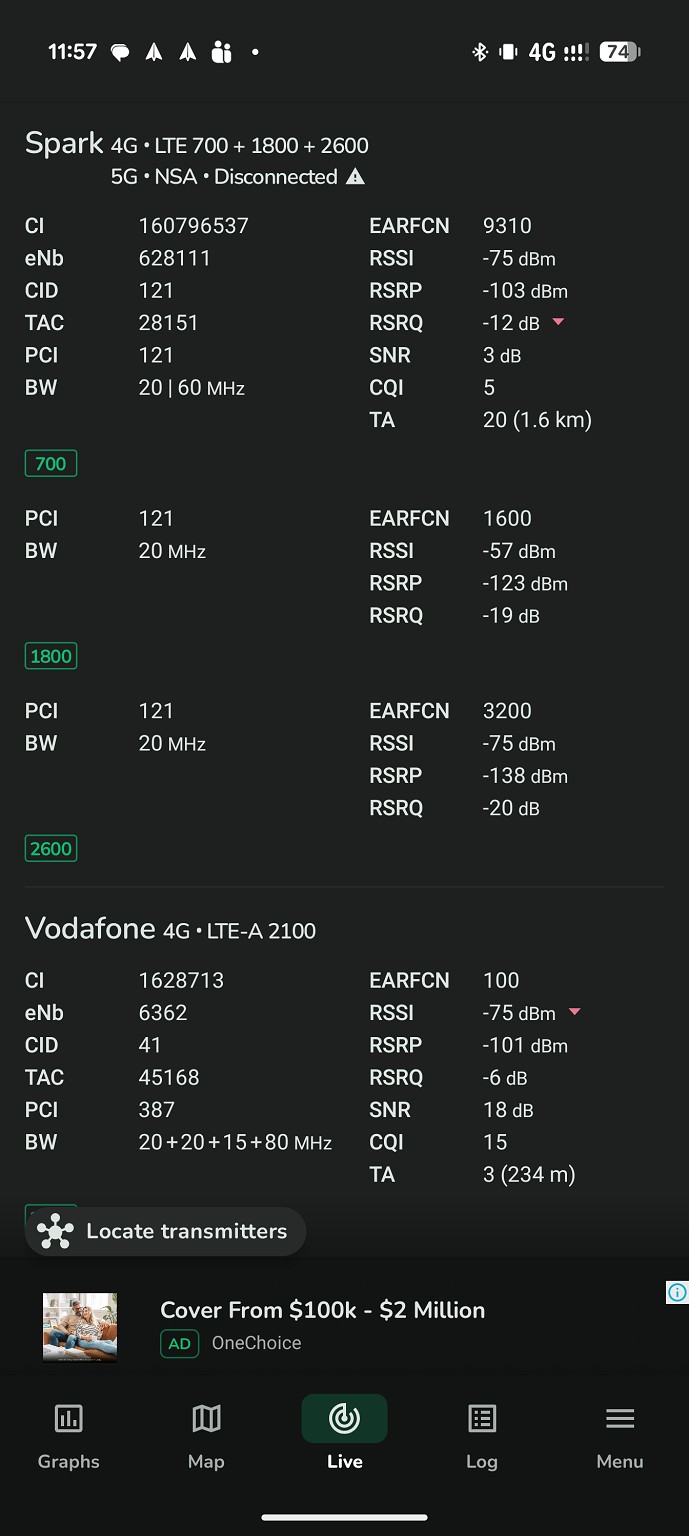Select the Live tab icon

click(x=344, y=1419)
